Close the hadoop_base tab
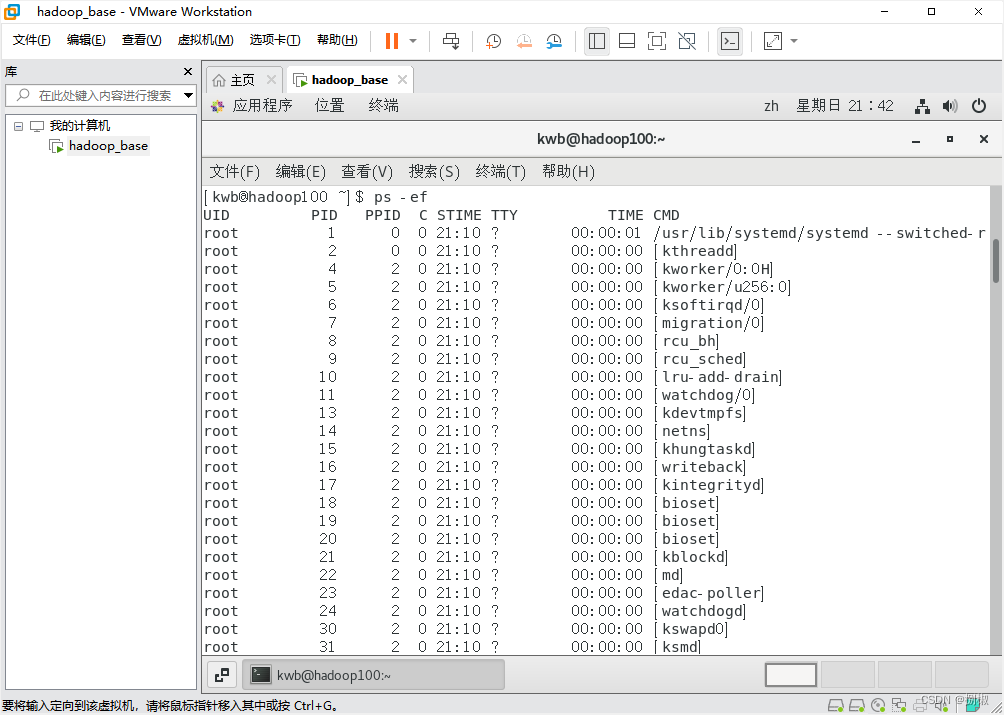Viewport: 1004px width, 715px height. point(402,80)
